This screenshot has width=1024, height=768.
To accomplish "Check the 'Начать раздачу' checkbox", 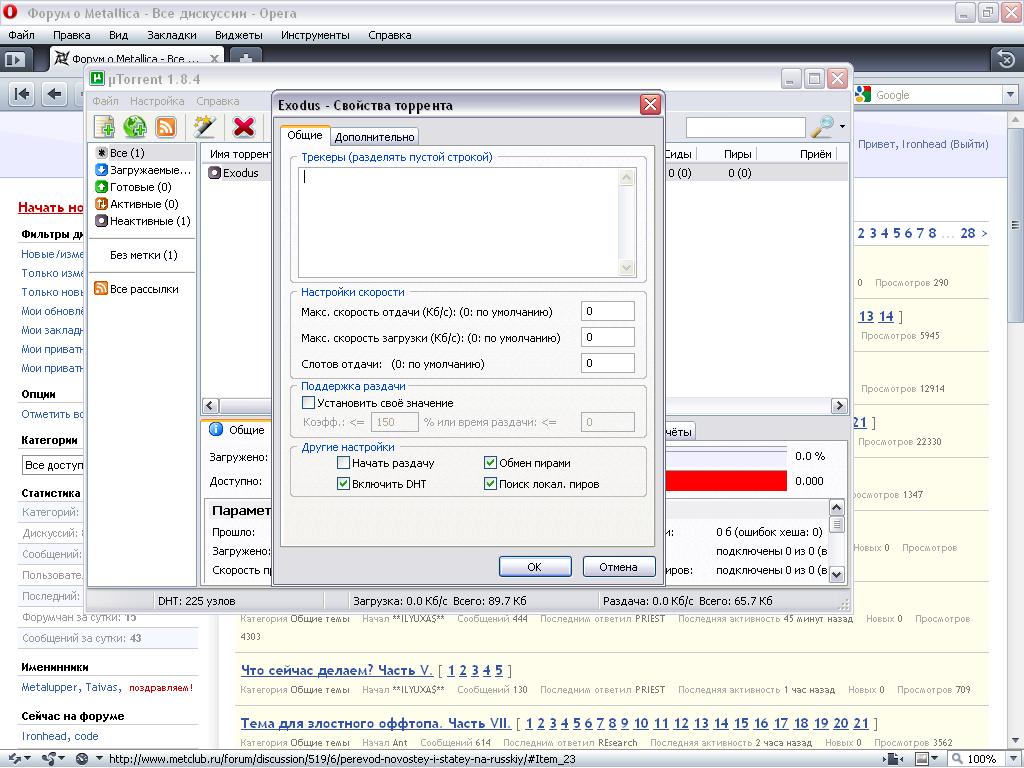I will [x=344, y=463].
